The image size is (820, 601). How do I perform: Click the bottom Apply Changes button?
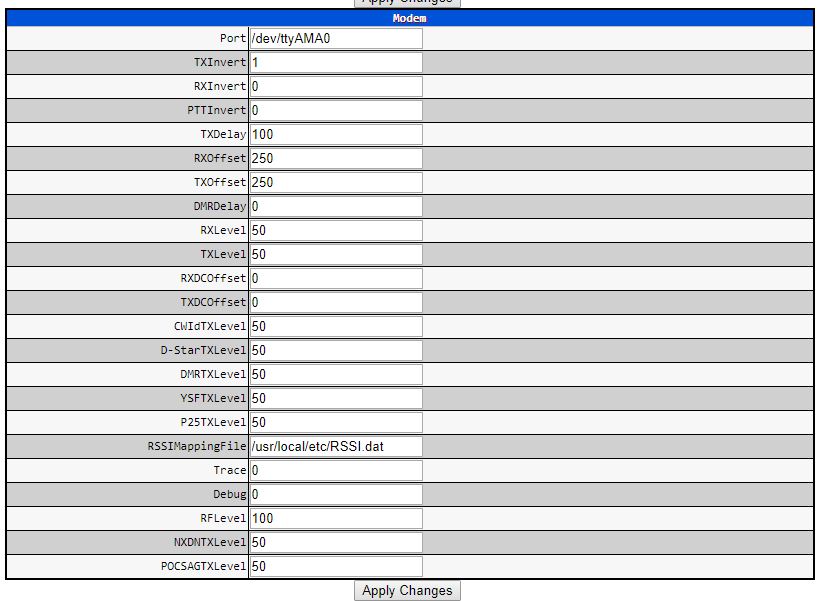coord(407,591)
